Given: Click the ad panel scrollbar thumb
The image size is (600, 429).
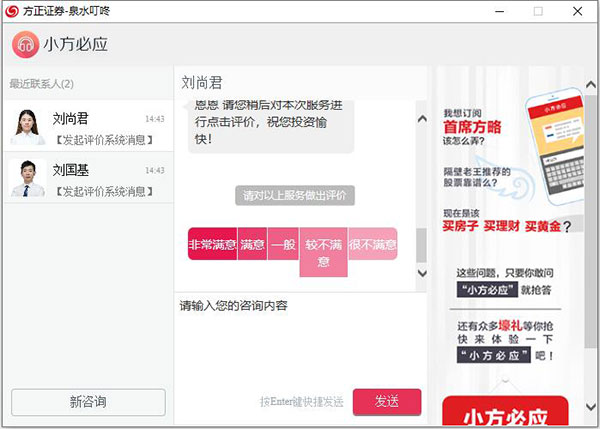Looking at the screenshot, I should (590, 221).
